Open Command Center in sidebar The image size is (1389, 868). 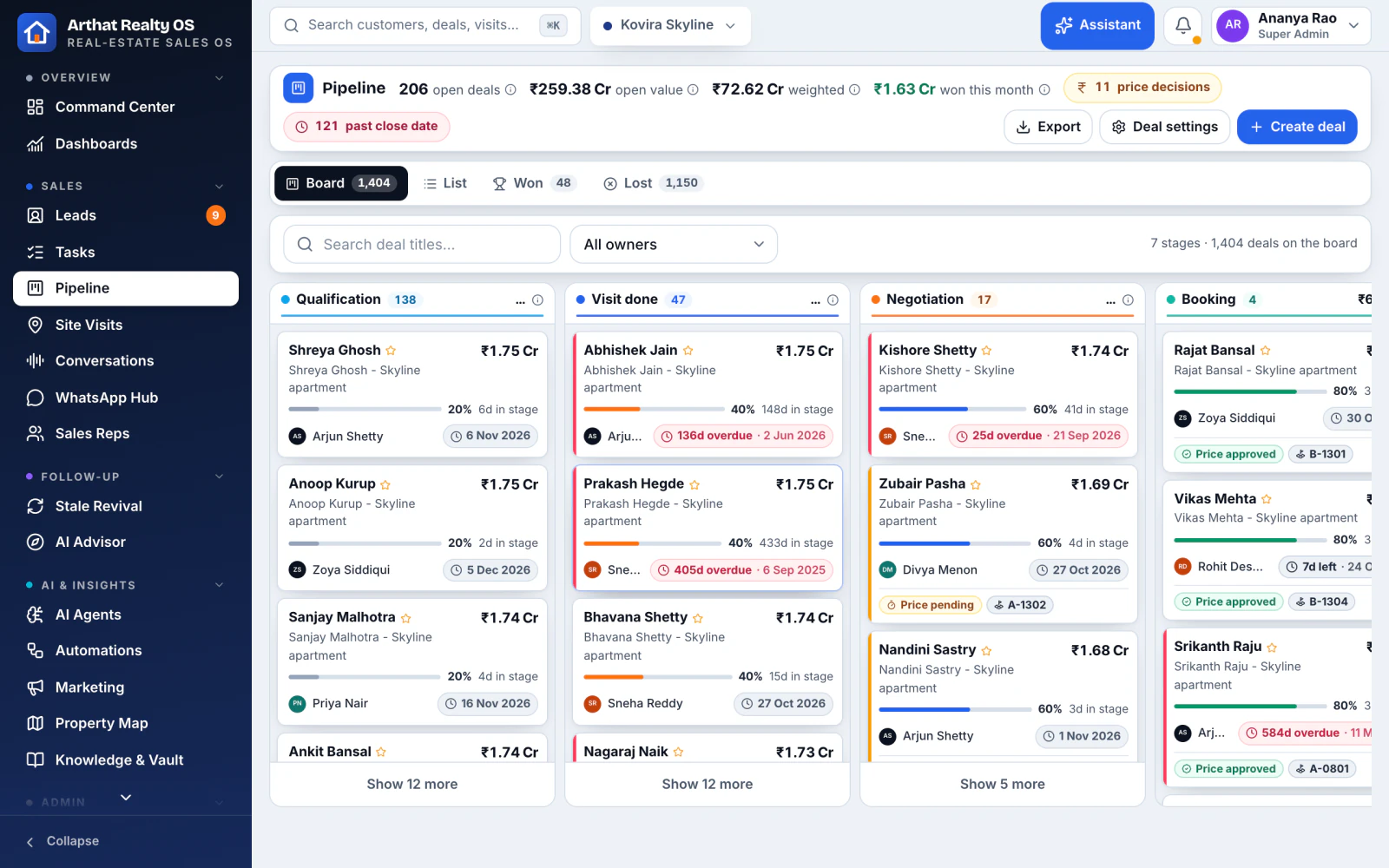[126, 107]
